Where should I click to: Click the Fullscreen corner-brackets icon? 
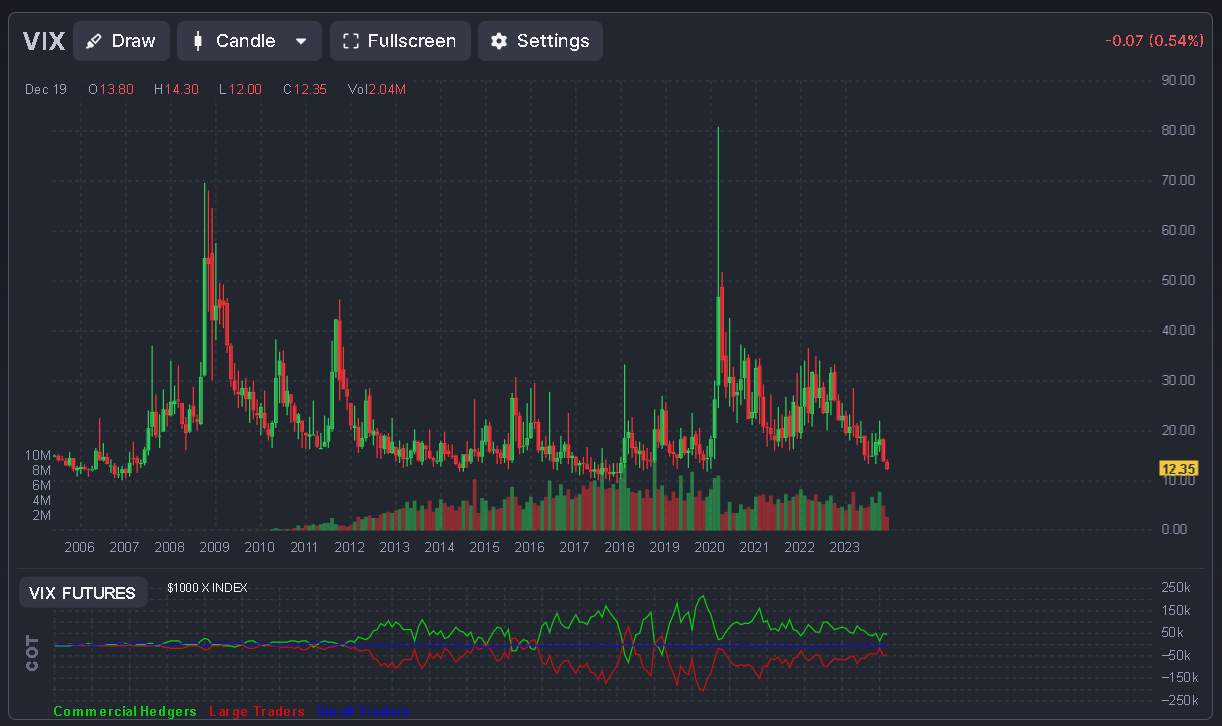click(350, 41)
